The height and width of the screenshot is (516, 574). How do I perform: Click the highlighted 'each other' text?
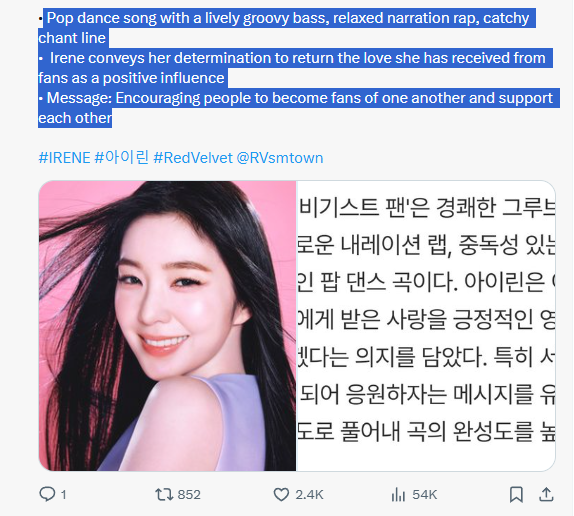tap(75, 118)
